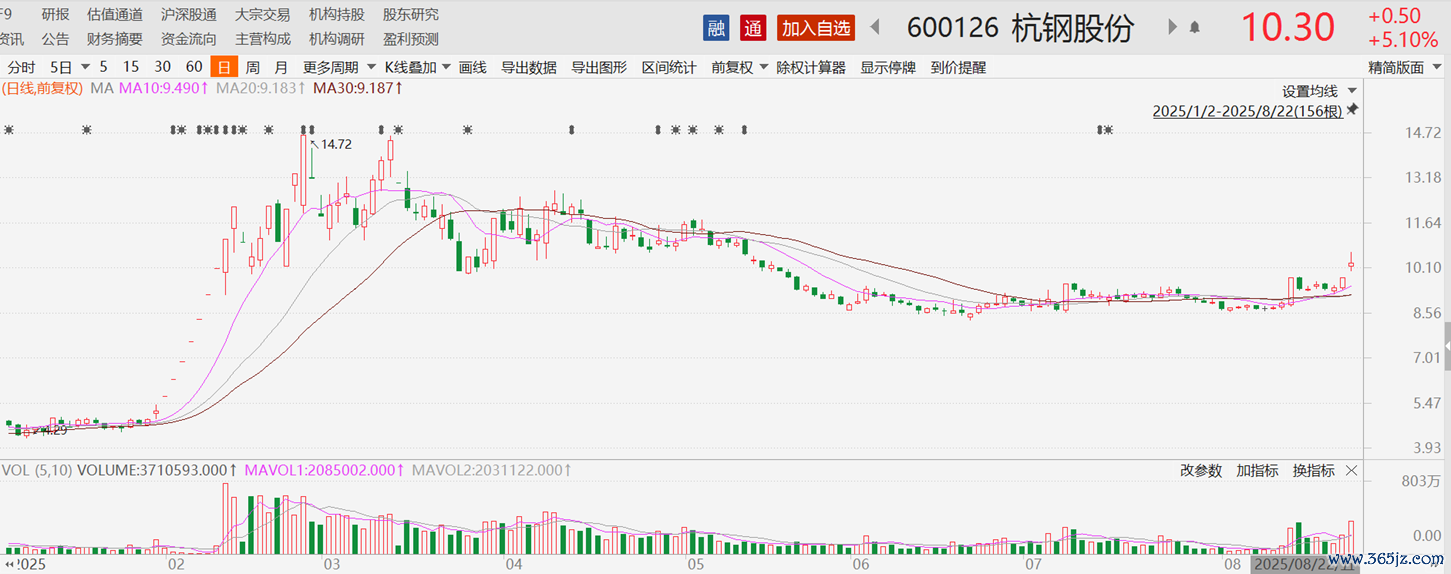Toggle 显示停牌 suspension display

point(888,68)
